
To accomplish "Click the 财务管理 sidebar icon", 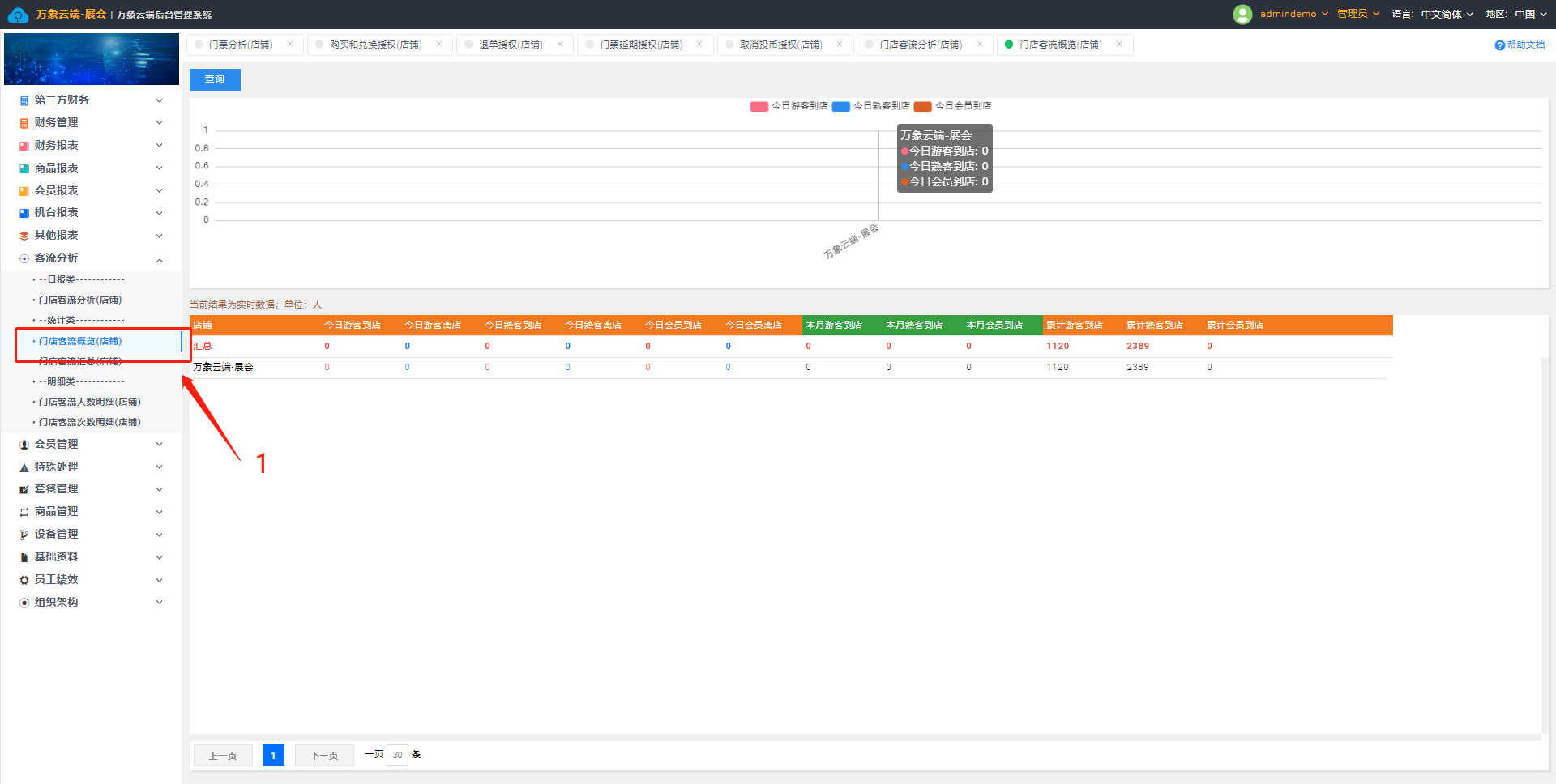I will click(x=24, y=123).
